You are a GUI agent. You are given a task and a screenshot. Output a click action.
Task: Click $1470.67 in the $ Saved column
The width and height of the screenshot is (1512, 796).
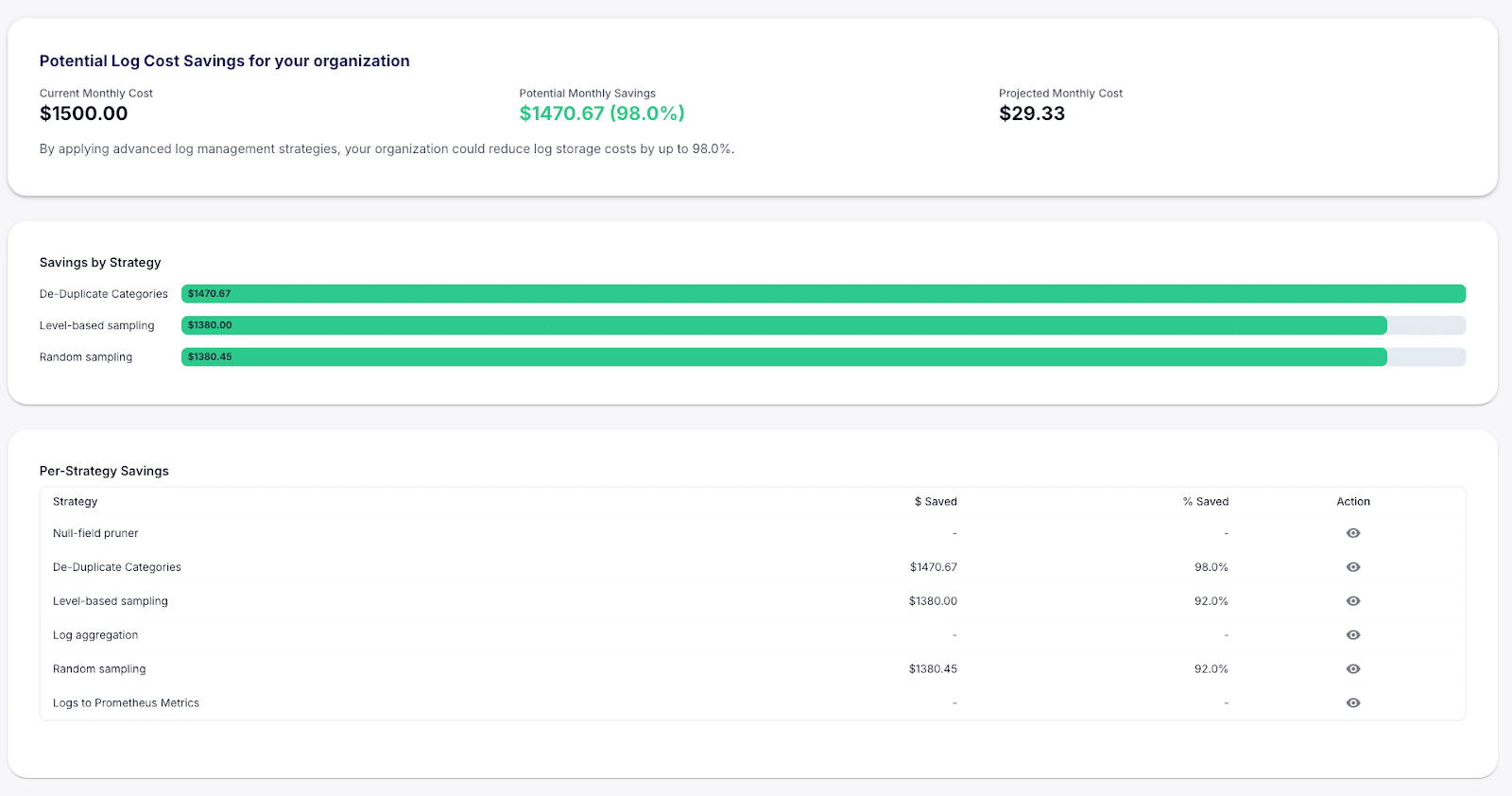coord(934,567)
